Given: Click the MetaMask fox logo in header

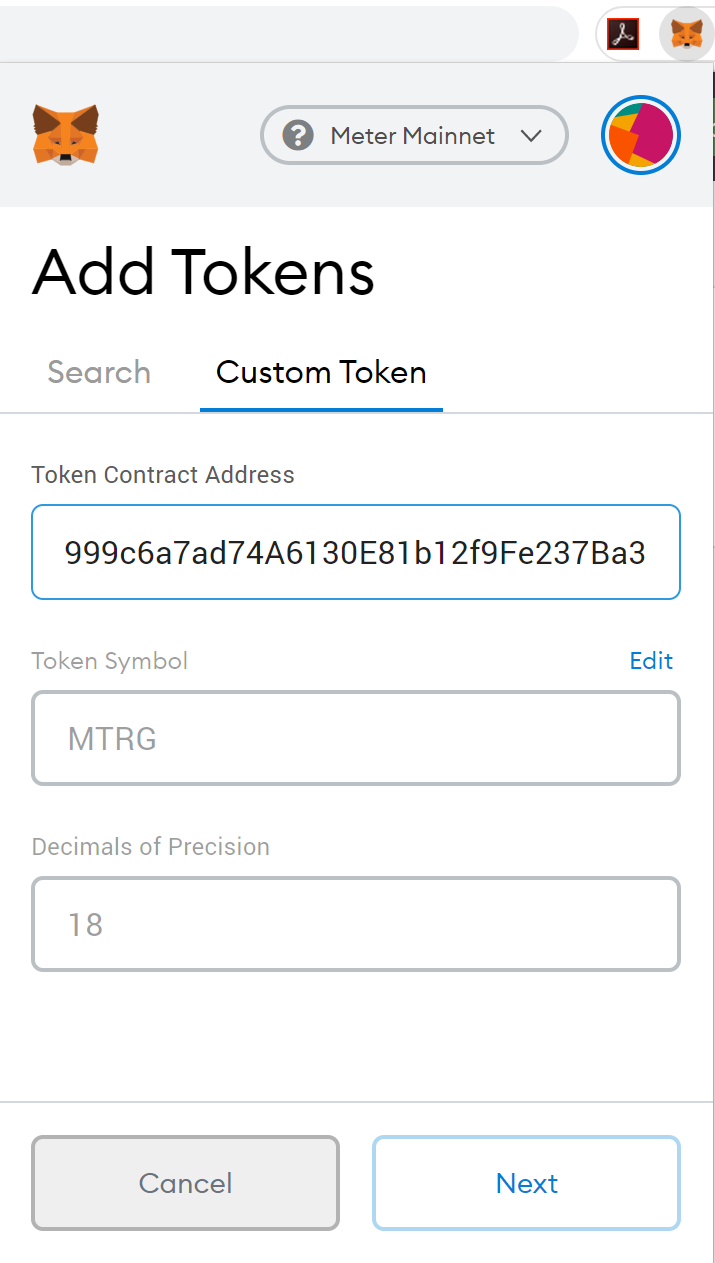Looking at the screenshot, I should tap(66, 135).
